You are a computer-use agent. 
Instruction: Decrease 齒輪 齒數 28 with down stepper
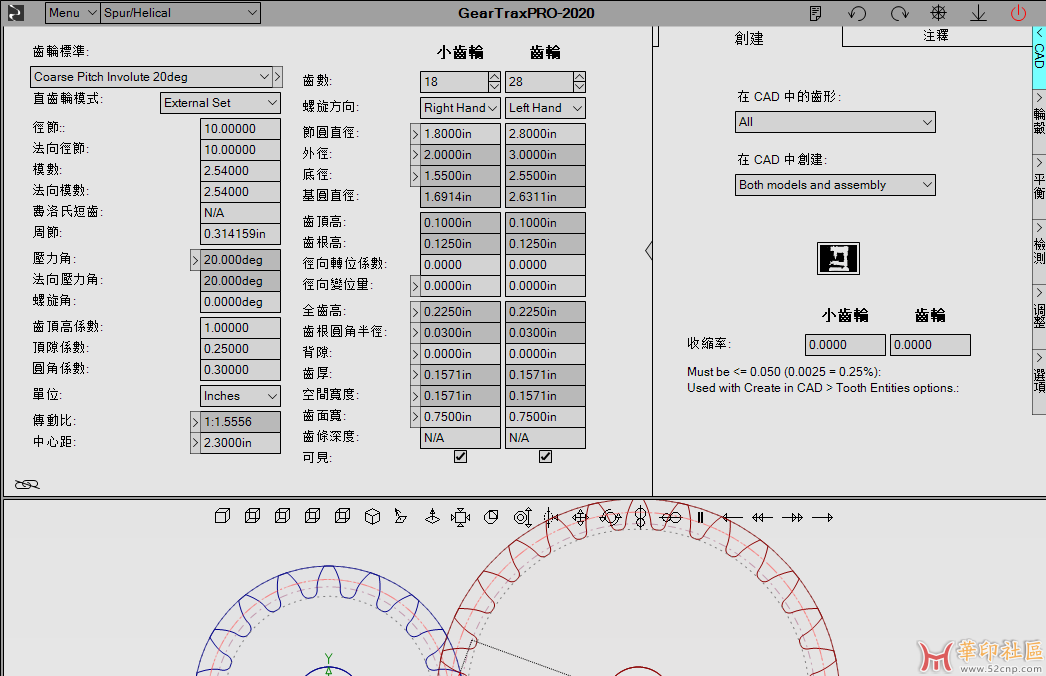[579, 87]
